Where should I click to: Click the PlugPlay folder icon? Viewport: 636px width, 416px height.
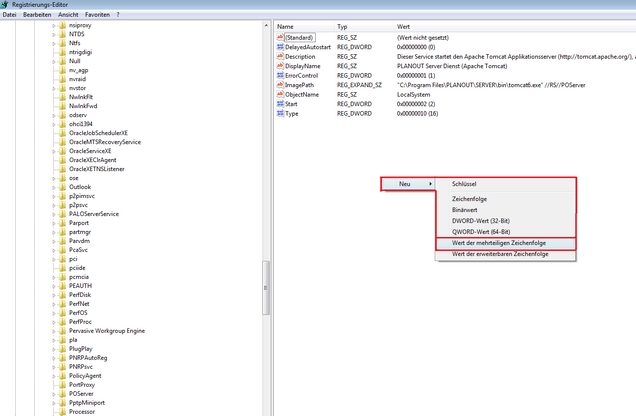pyautogui.click(x=62, y=349)
